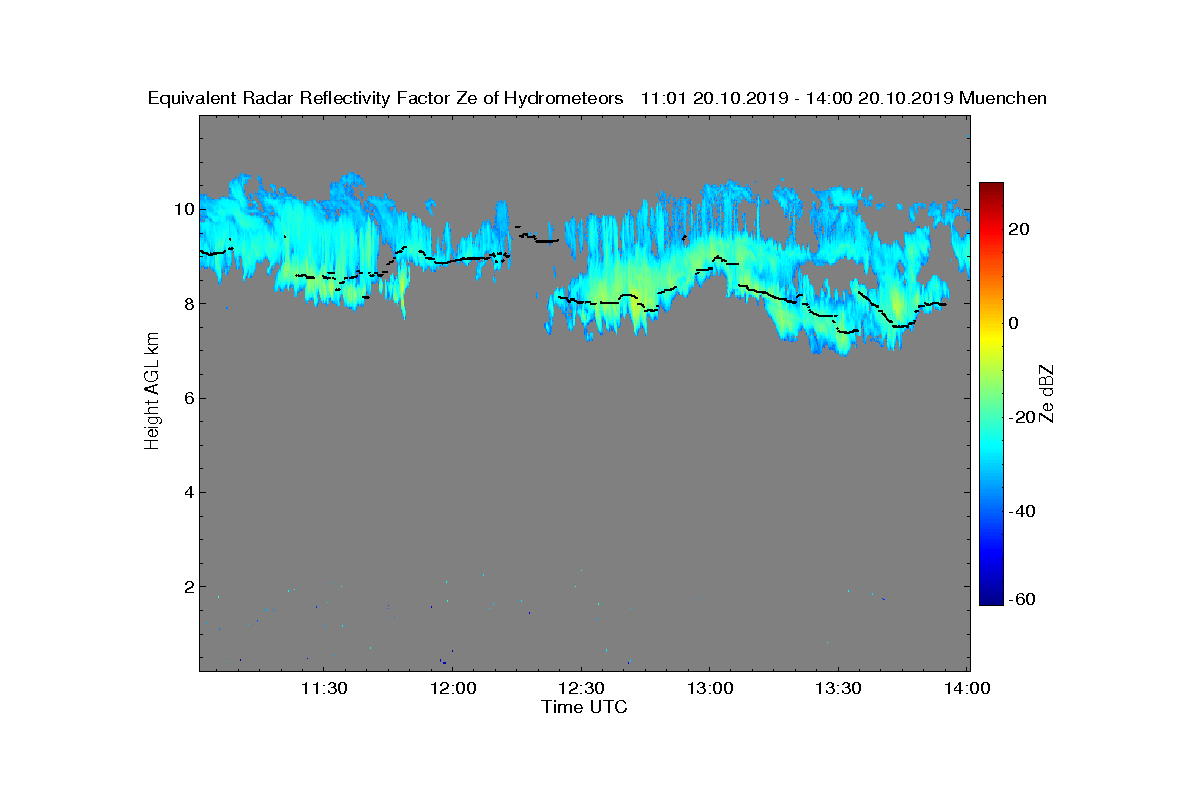
Task: Click the height tick label '6'
Action: click(188, 398)
